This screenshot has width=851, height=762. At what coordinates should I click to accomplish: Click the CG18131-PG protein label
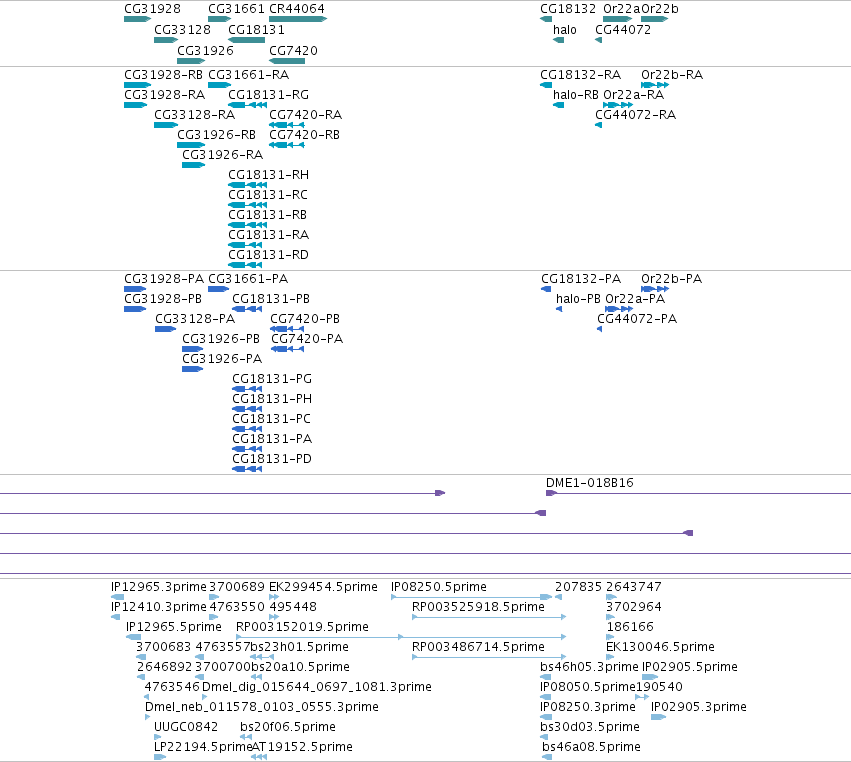(x=272, y=379)
